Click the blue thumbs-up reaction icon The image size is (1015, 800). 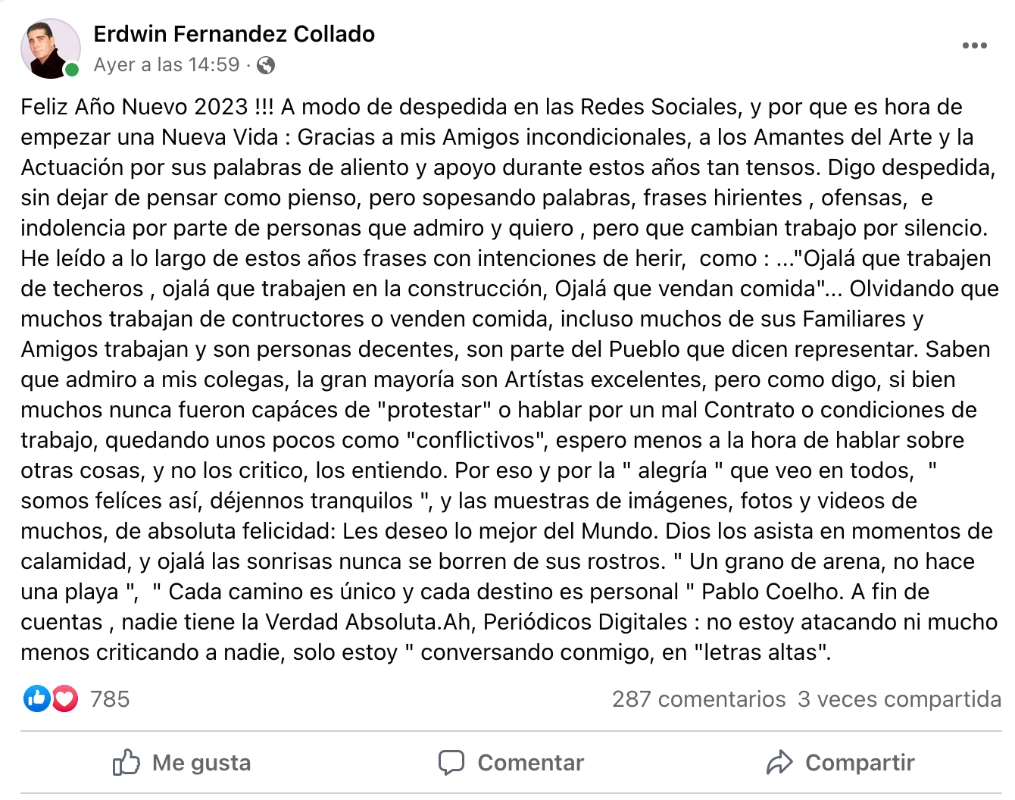click(36, 698)
